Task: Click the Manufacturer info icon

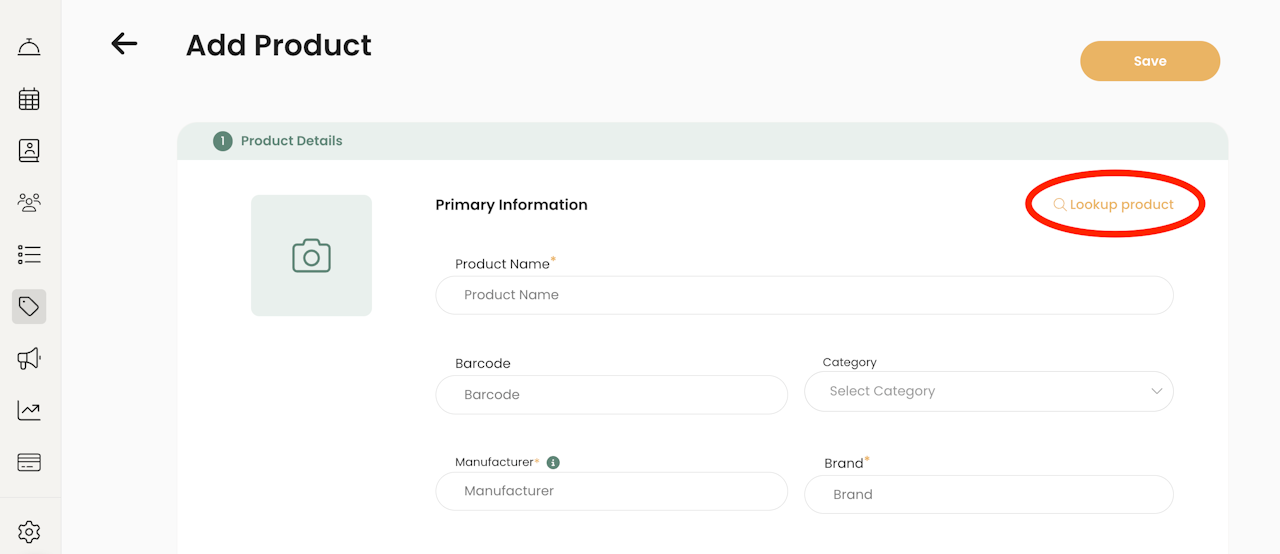Action: click(553, 463)
